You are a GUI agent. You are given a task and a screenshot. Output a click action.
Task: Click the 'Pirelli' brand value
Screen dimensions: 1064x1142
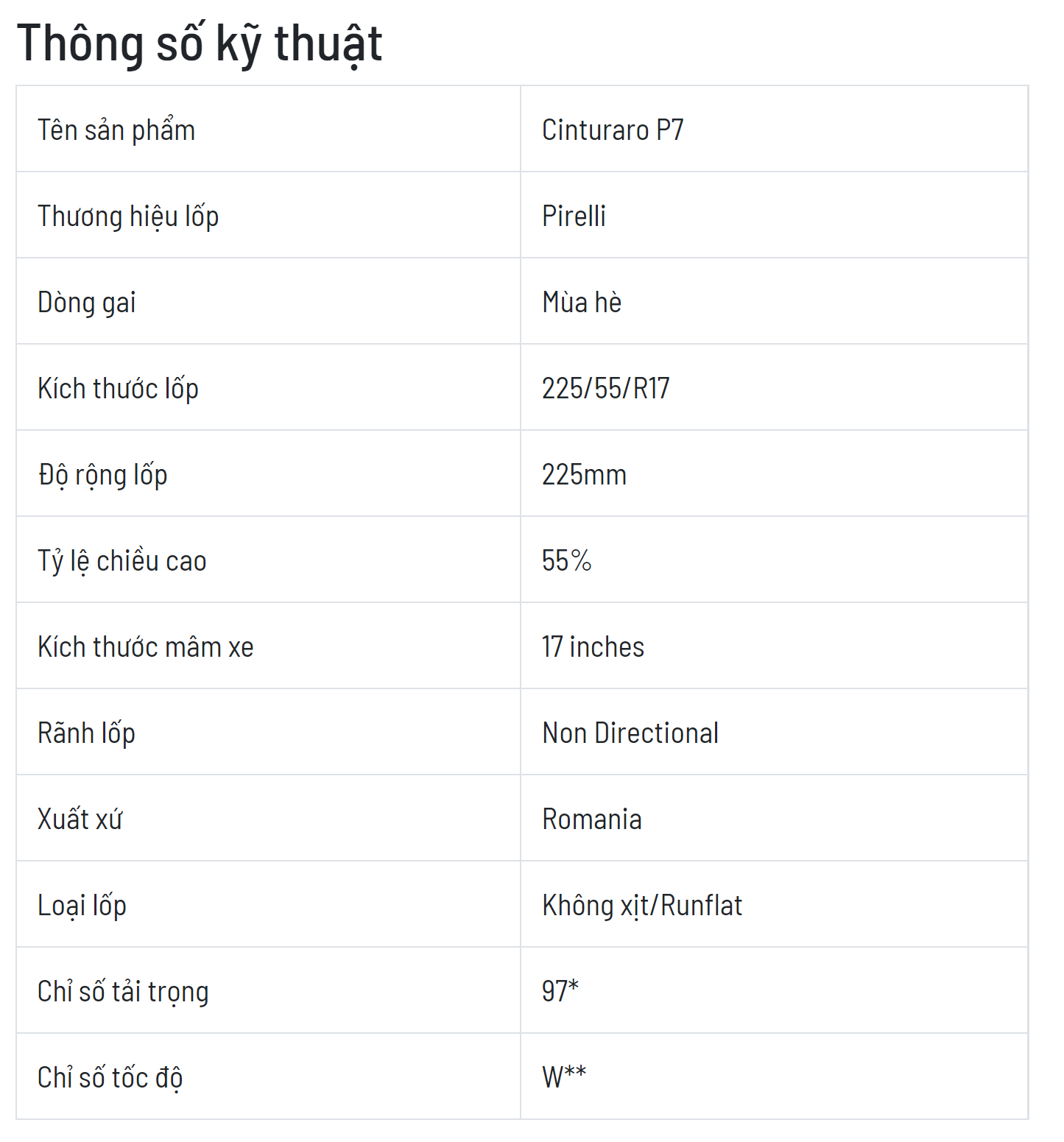pos(574,216)
